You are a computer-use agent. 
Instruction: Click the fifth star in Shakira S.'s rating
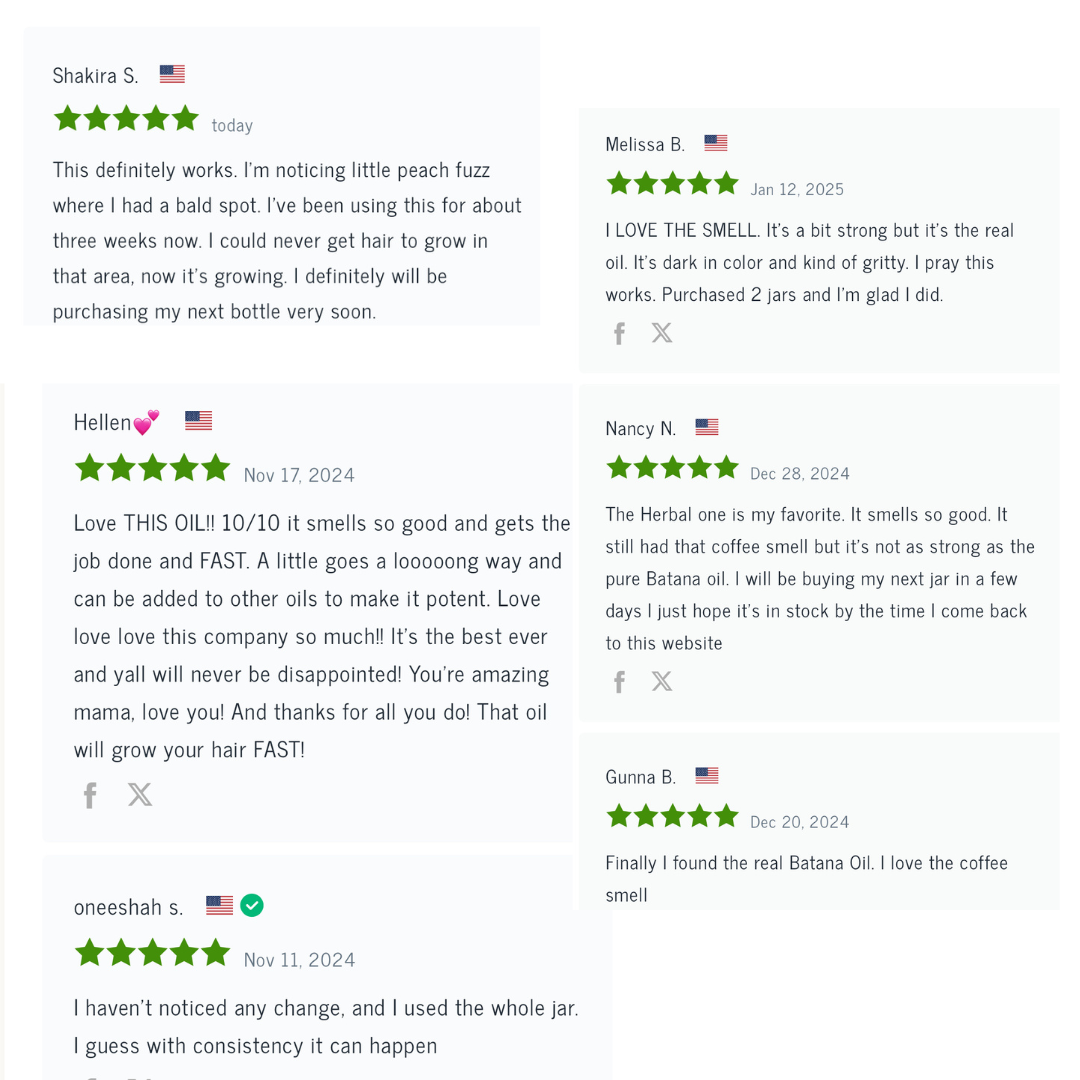[x=185, y=119]
